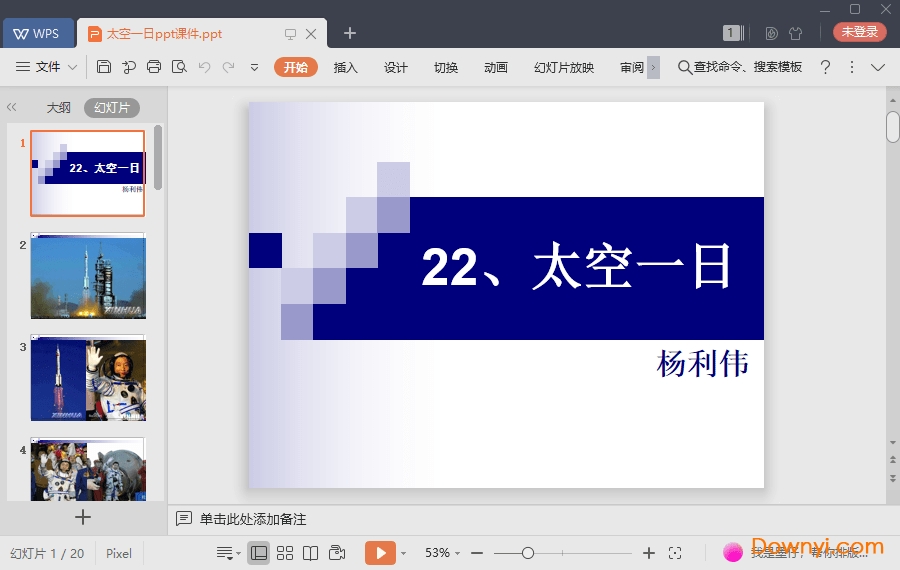The image size is (900, 570).
Task: Open the 动画 tab
Action: [496, 67]
